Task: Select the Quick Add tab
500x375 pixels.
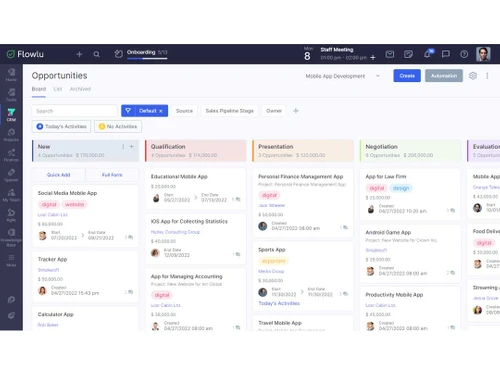Action: [59, 175]
